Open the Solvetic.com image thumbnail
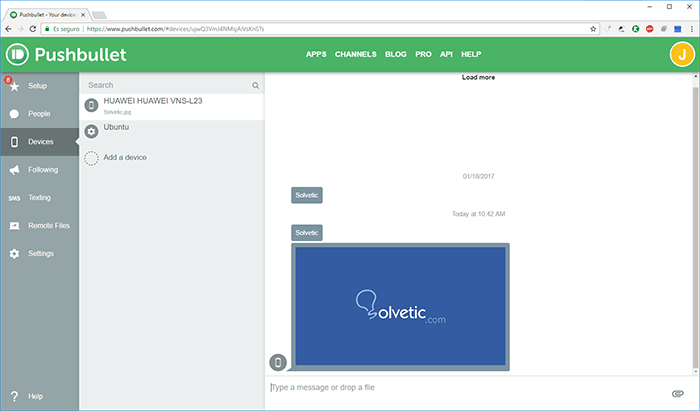This screenshot has width=700, height=411. point(400,307)
